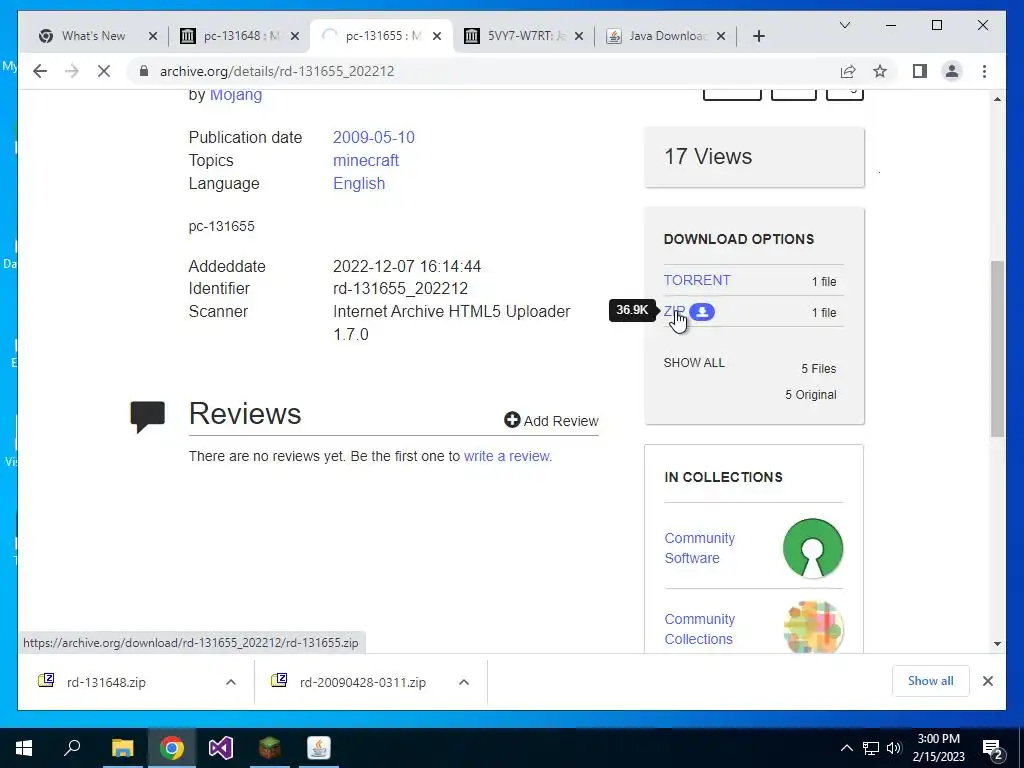Open Community Software collection link
The height and width of the screenshot is (768, 1024).
click(x=699, y=548)
